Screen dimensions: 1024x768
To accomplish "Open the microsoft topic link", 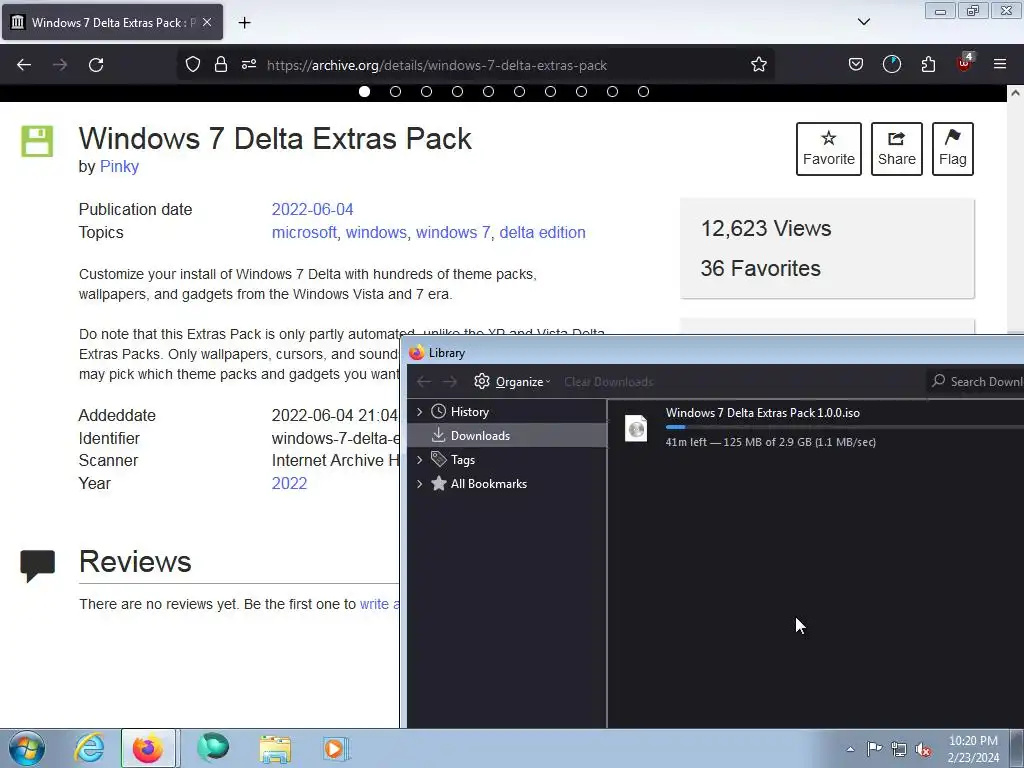I will [304, 232].
